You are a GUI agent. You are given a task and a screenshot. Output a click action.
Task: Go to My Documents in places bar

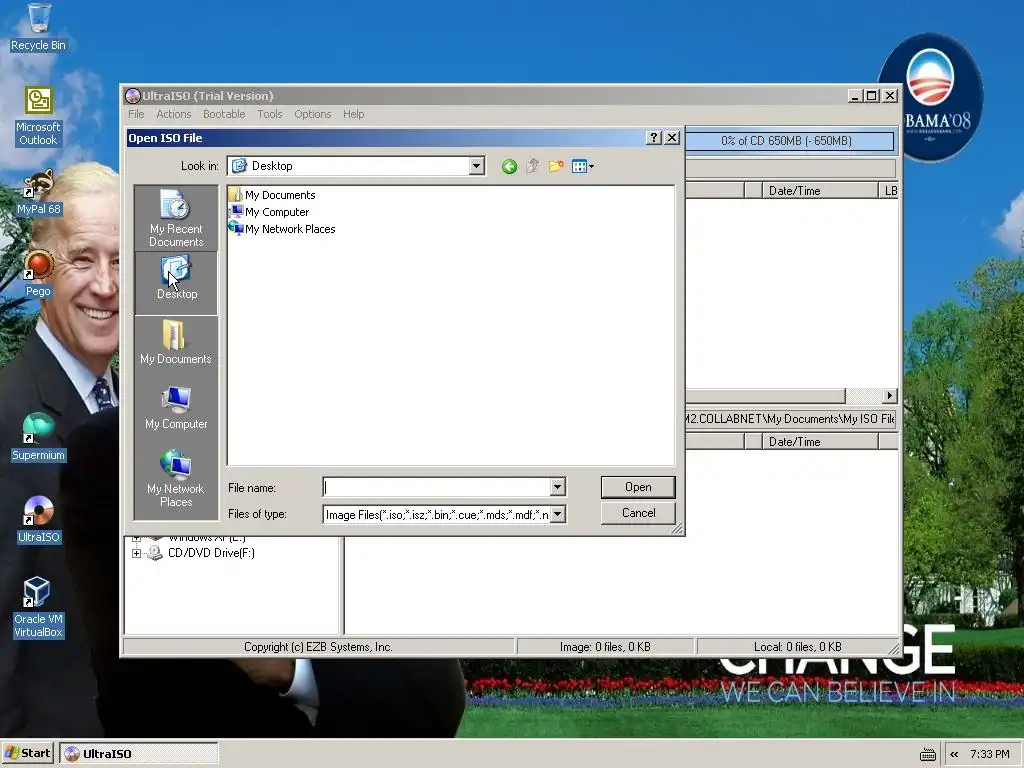click(x=176, y=342)
